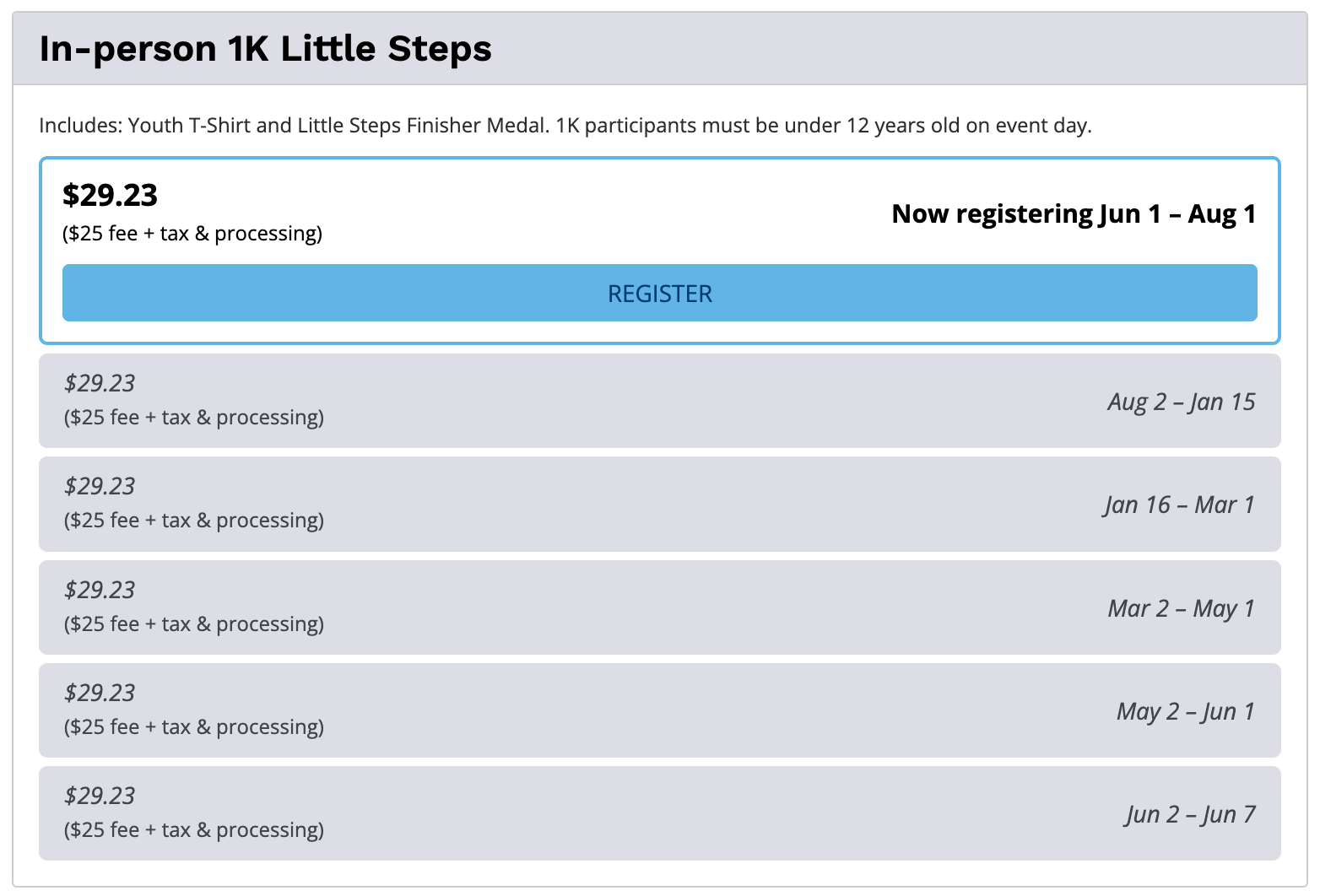The image size is (1320, 896).
Task: Click "Now registering Jun 1 – Aug 1" text
Action: pos(1073,214)
